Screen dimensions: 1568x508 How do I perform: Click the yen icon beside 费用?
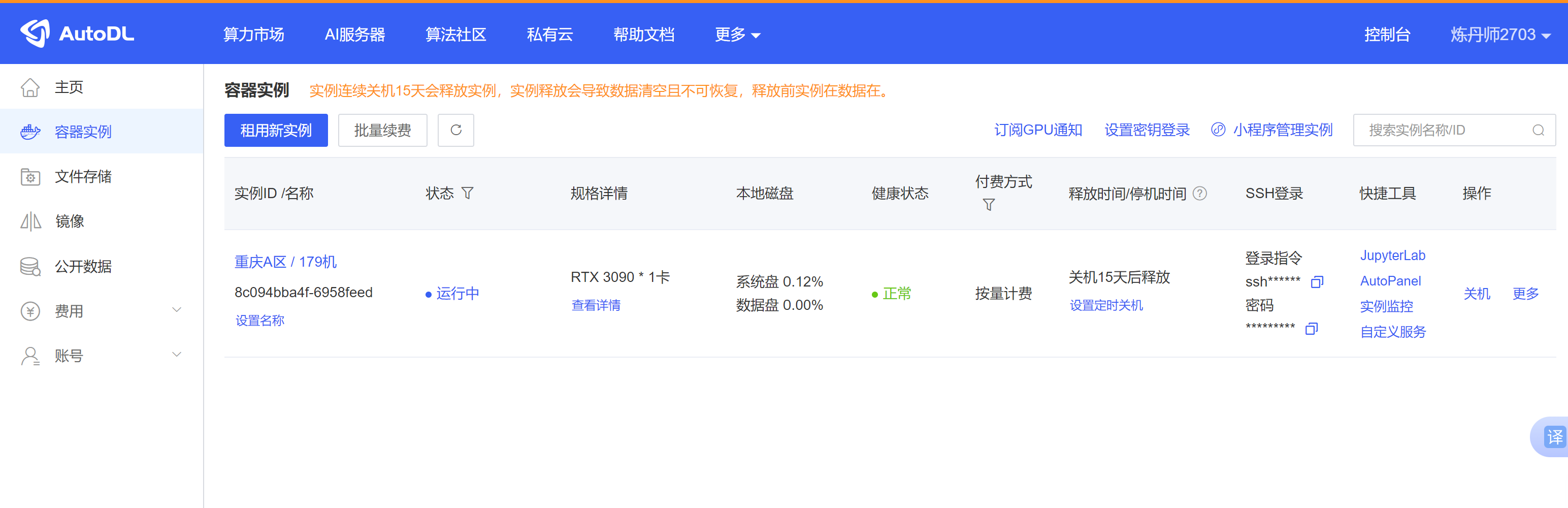[x=30, y=311]
